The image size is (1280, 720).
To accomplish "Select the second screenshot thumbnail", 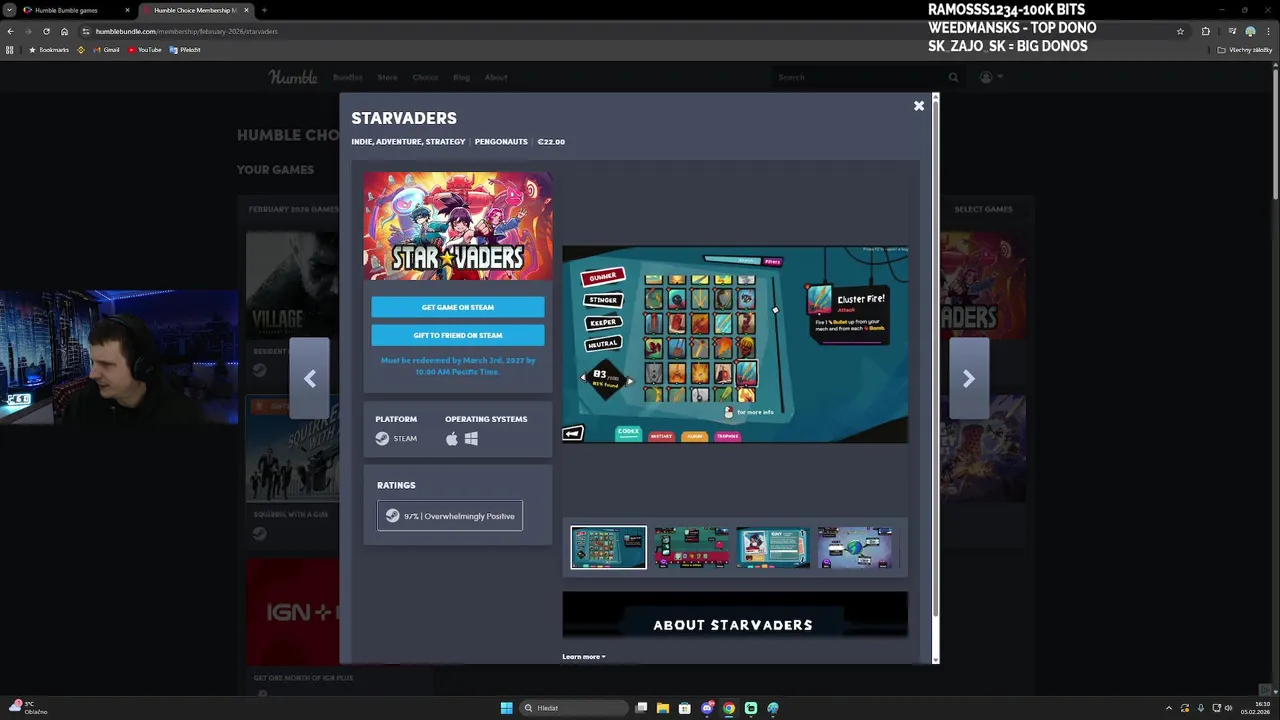I will [x=691, y=547].
